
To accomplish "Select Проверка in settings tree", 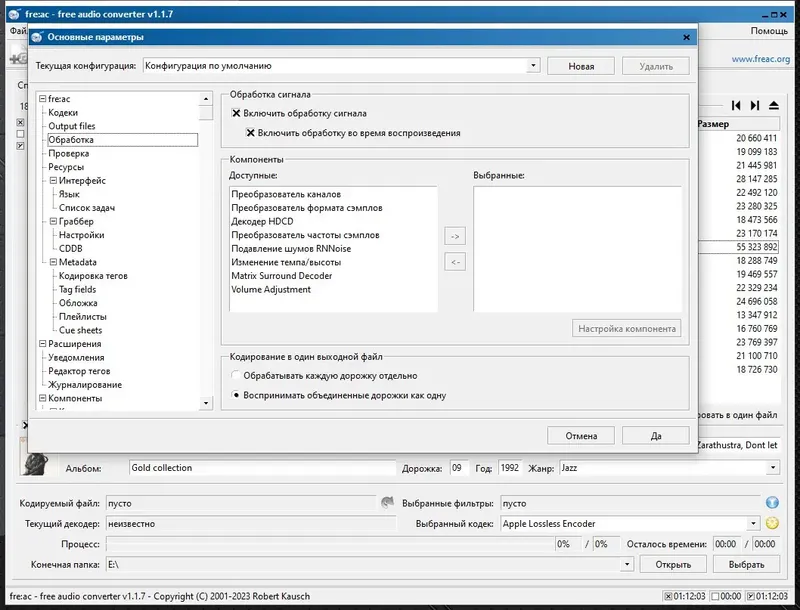I will pos(68,154).
